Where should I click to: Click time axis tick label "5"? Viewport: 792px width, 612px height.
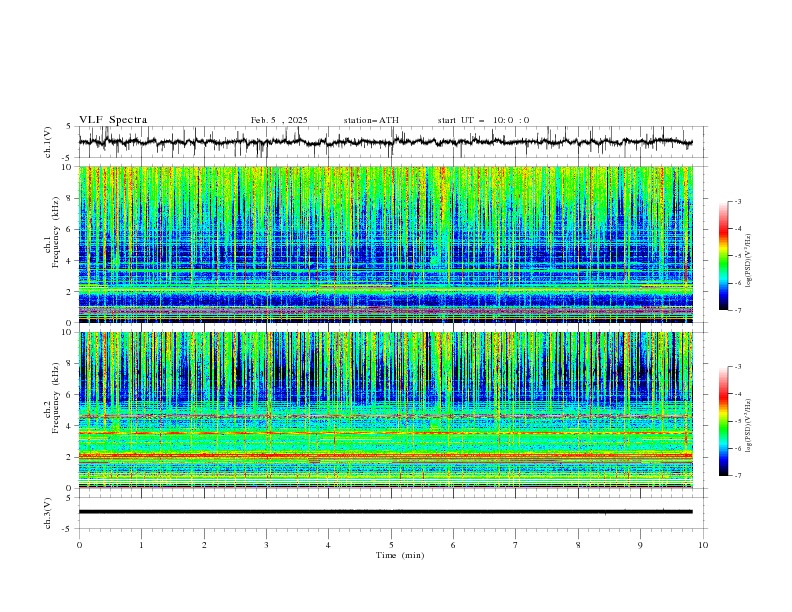pos(391,545)
